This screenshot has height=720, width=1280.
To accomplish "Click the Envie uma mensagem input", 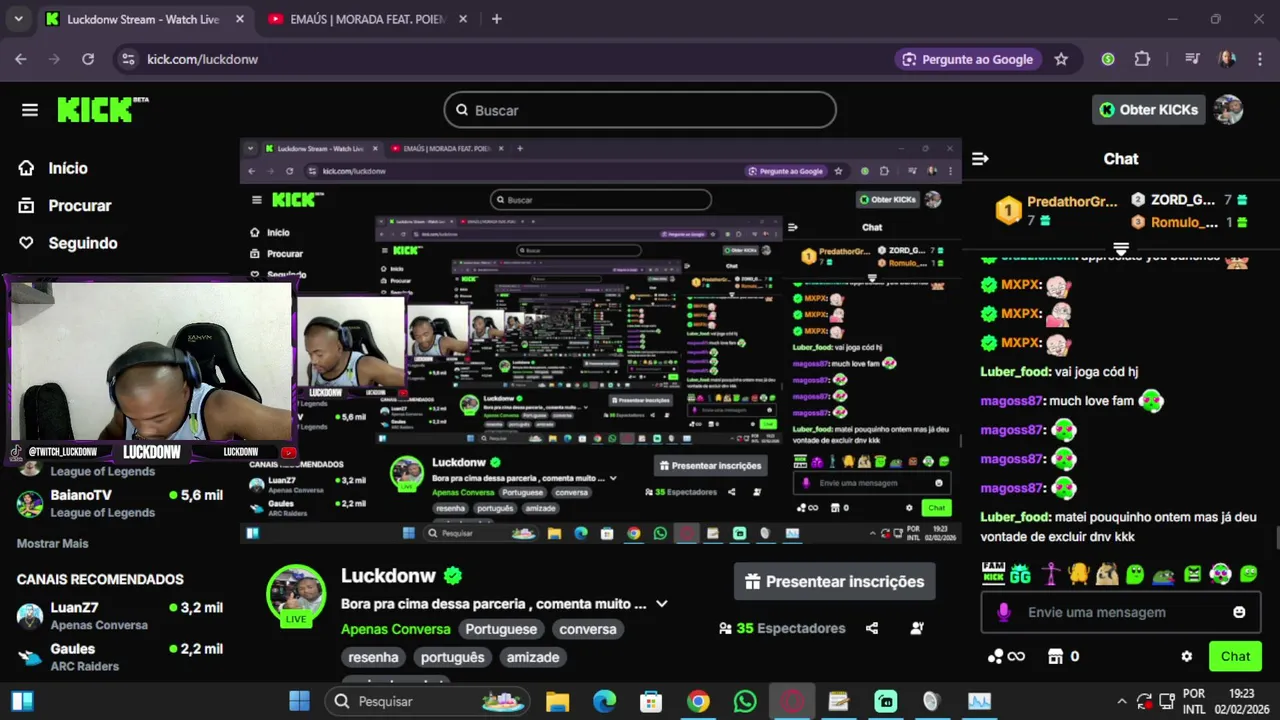I will [1121, 612].
